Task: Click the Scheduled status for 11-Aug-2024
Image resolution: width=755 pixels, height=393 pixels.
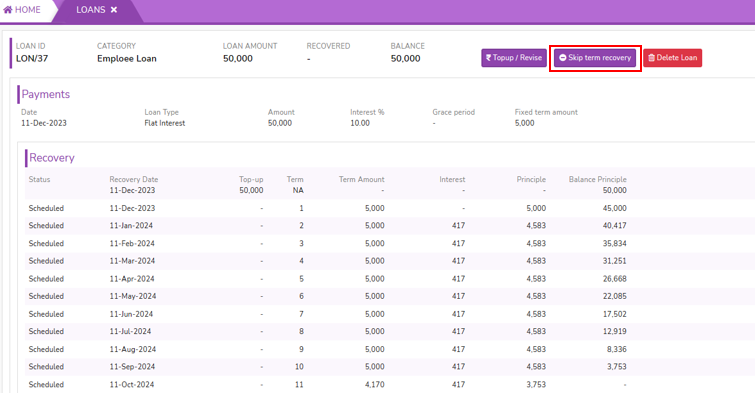Action: 46,349
